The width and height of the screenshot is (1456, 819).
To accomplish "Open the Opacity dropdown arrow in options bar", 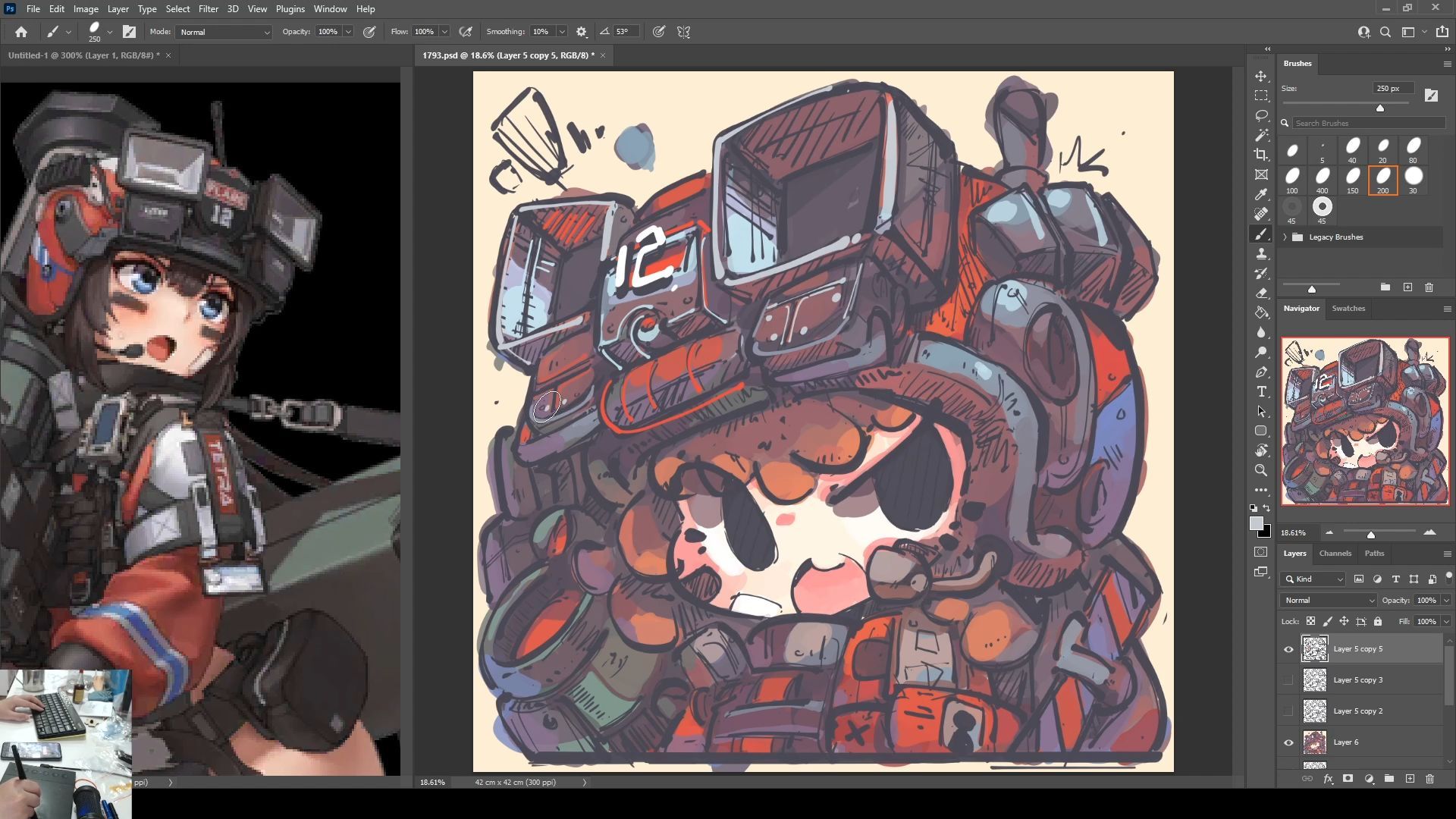I will 348,32.
